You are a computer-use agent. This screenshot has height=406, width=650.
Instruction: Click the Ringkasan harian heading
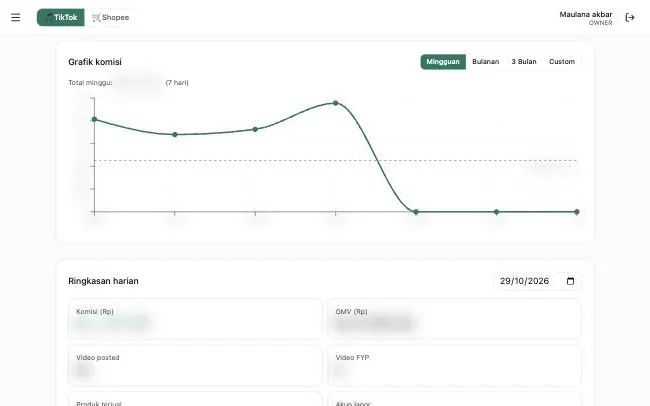pyautogui.click(x=103, y=281)
